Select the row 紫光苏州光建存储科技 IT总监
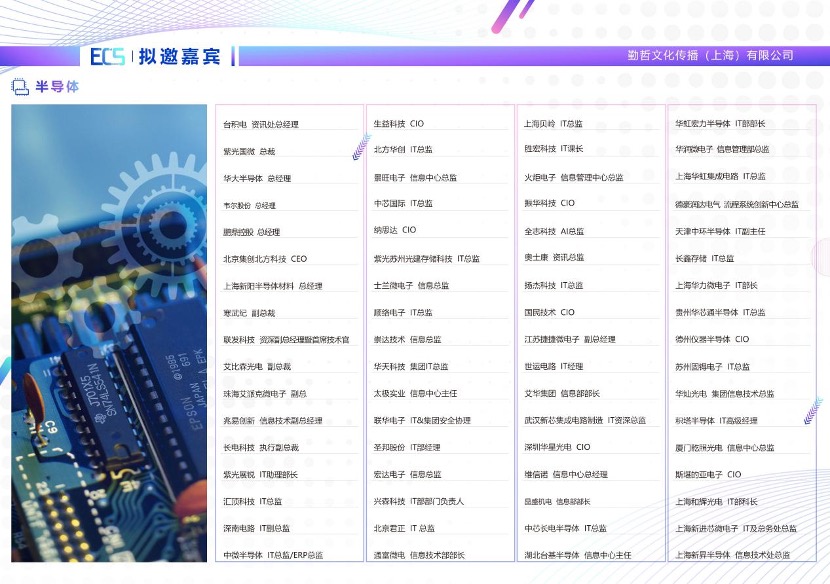 click(x=427, y=258)
